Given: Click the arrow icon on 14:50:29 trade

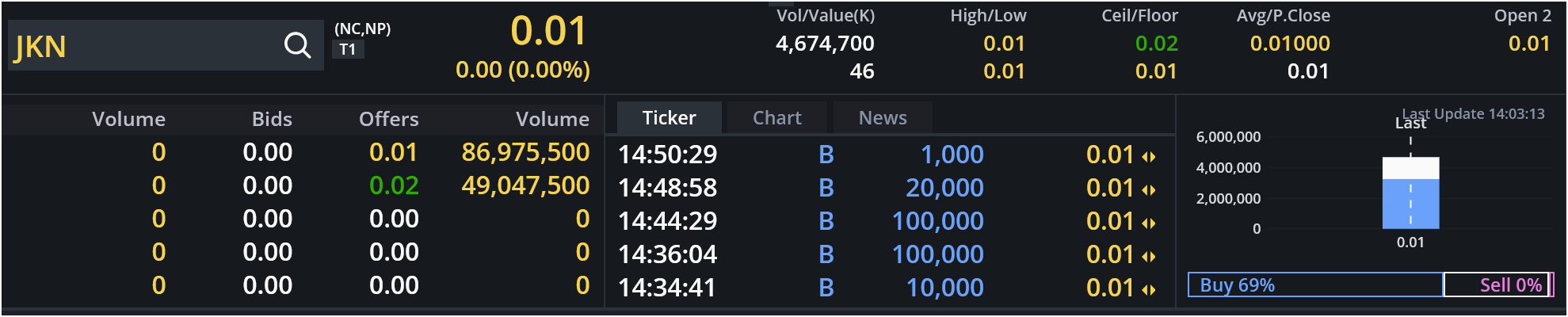Looking at the screenshot, I should point(1148,157).
